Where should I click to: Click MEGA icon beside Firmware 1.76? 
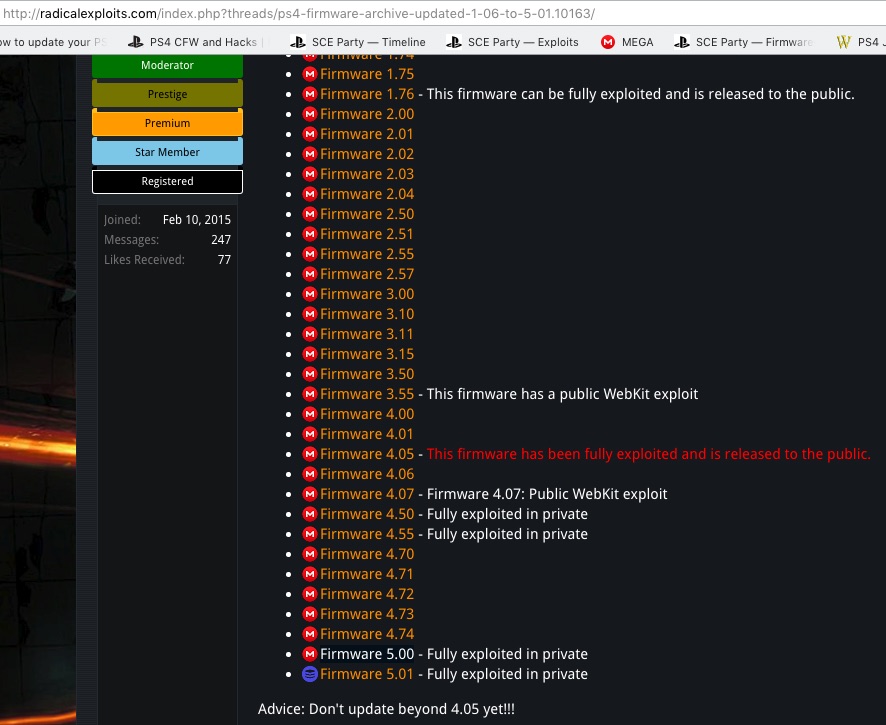pos(310,94)
